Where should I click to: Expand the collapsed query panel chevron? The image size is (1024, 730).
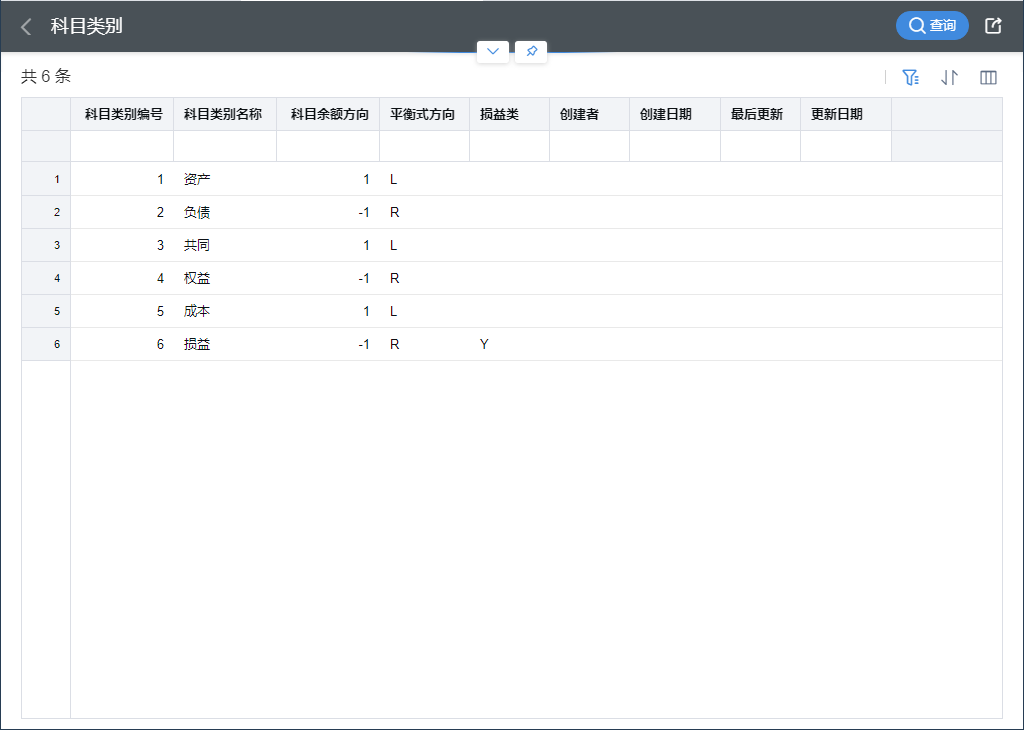click(x=493, y=52)
